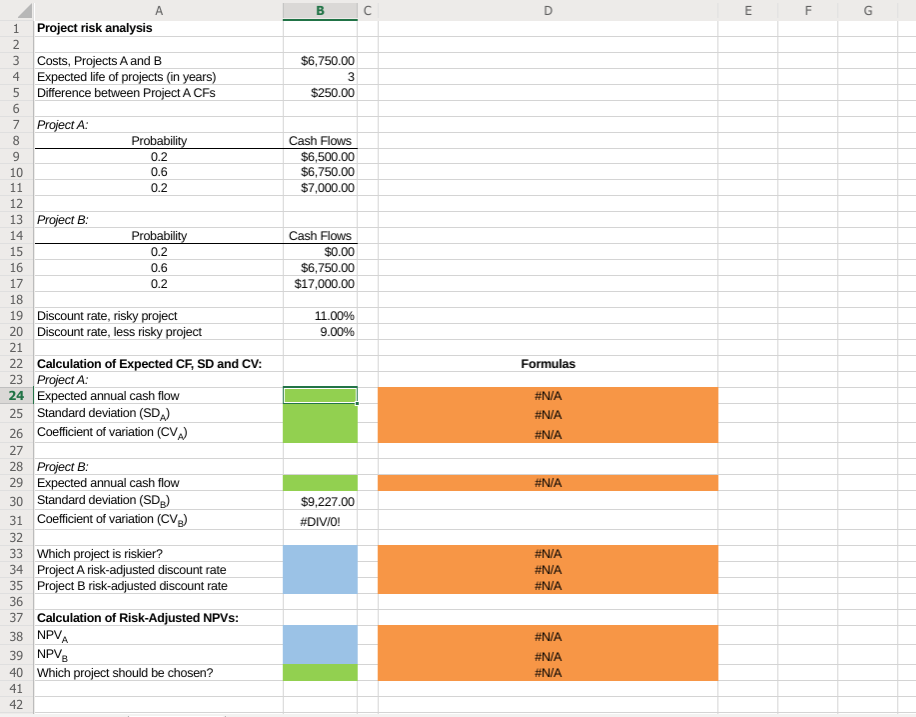Click the #DIV/0! error cell
Screen dimensions: 916x717
click(320, 520)
